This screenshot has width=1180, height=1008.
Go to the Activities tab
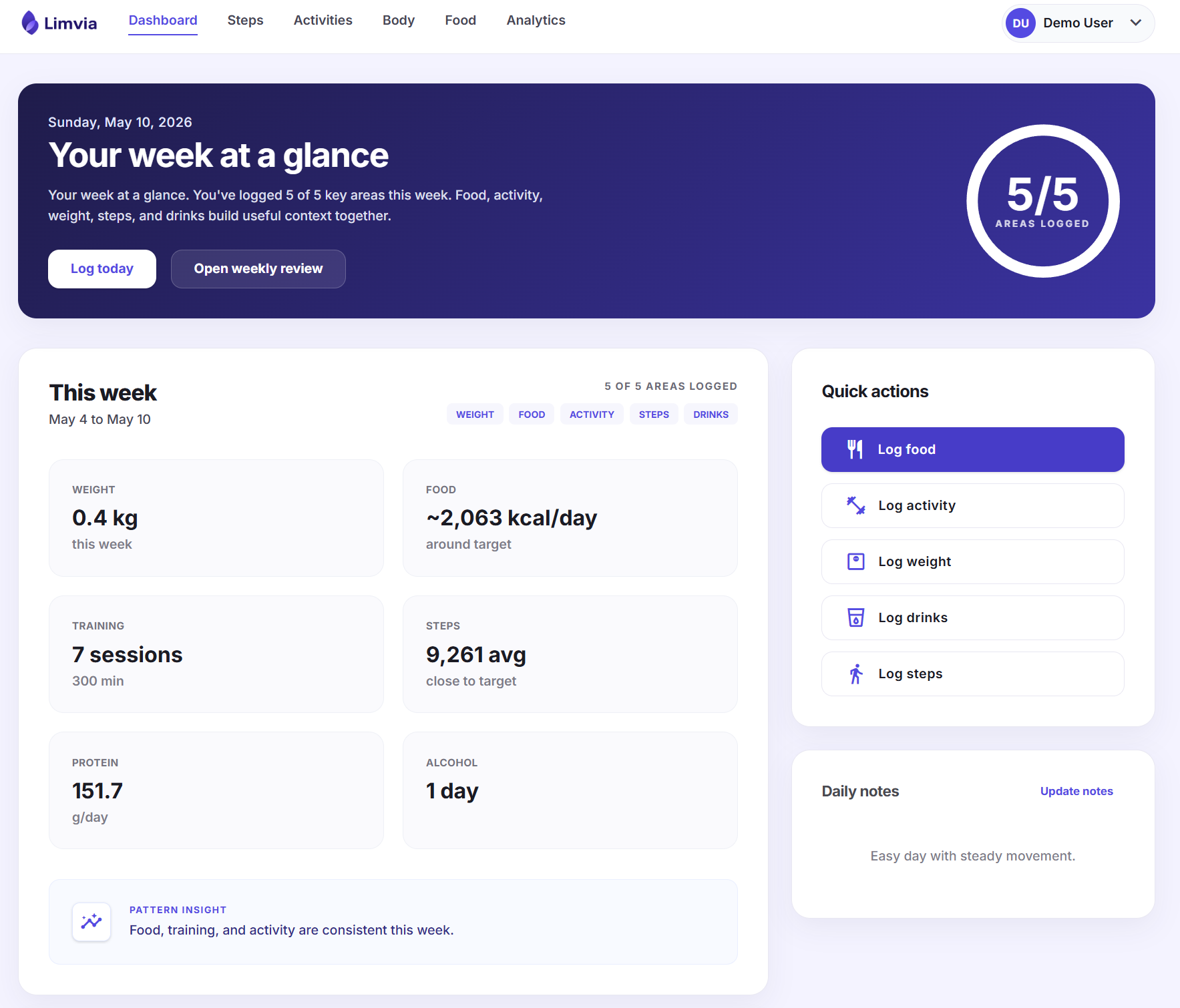323,21
